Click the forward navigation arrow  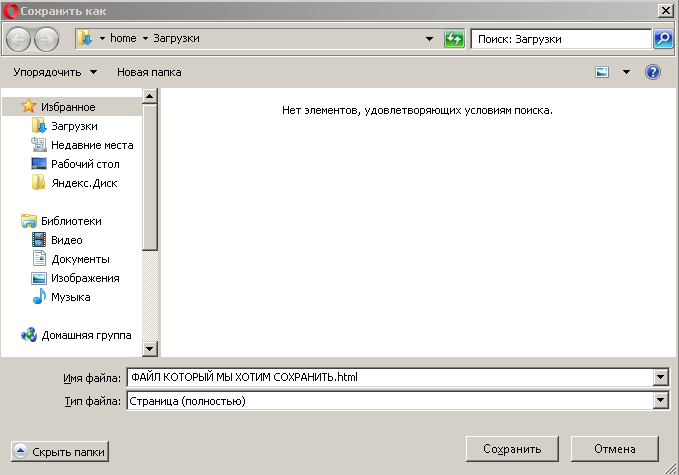tap(46, 39)
